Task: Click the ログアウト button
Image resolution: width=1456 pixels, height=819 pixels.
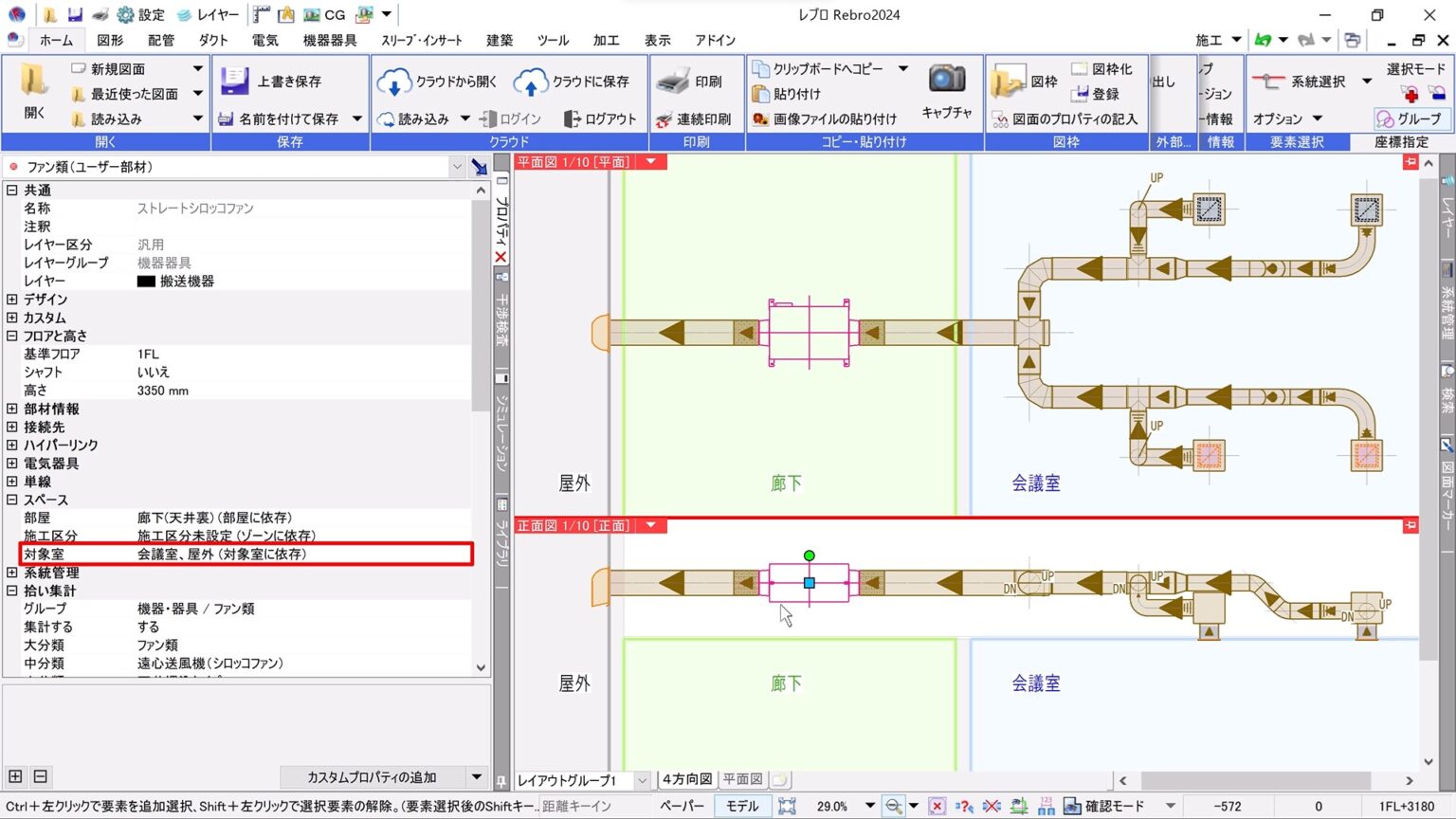Action: pos(600,119)
